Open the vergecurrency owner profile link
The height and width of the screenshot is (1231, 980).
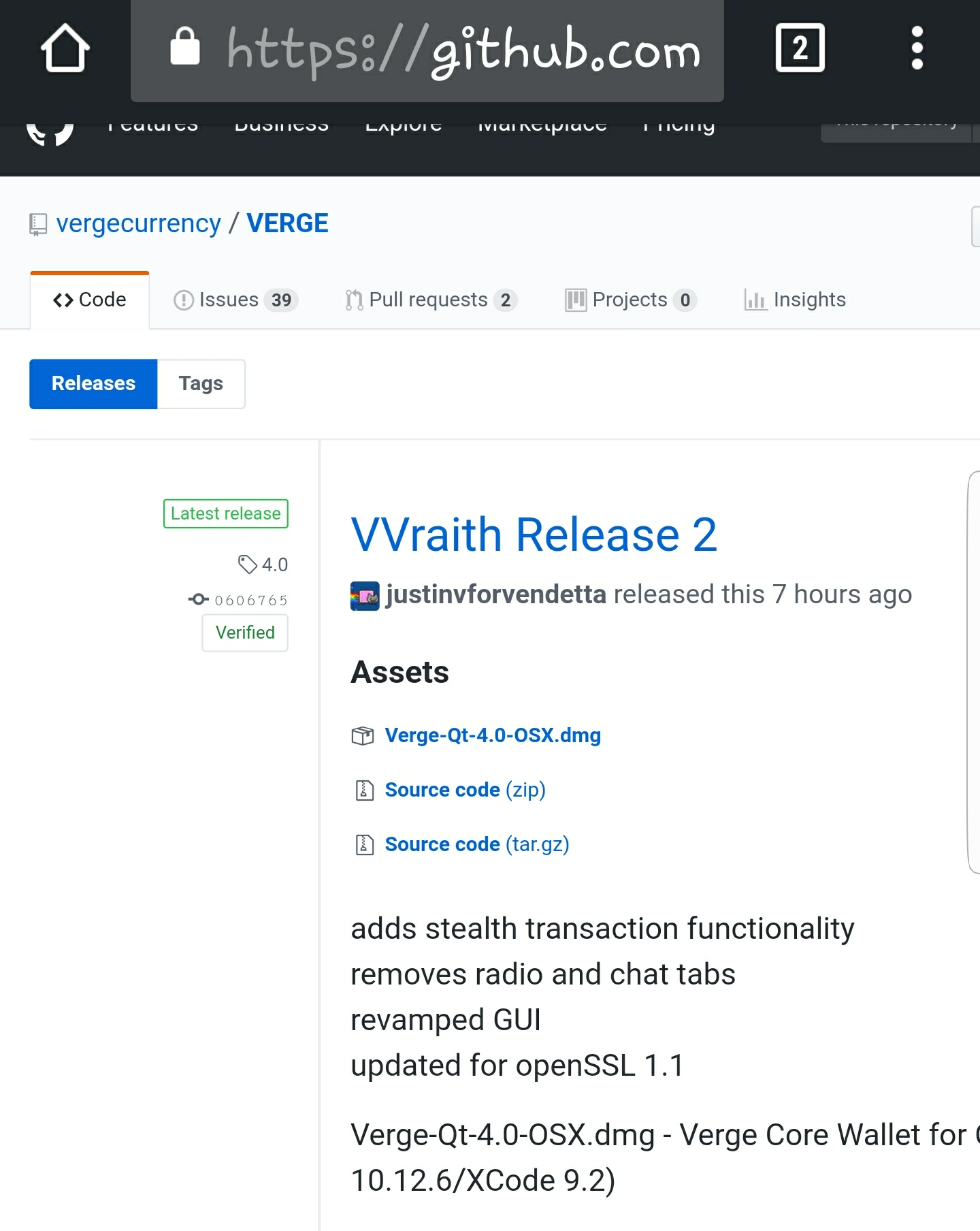[x=138, y=223]
